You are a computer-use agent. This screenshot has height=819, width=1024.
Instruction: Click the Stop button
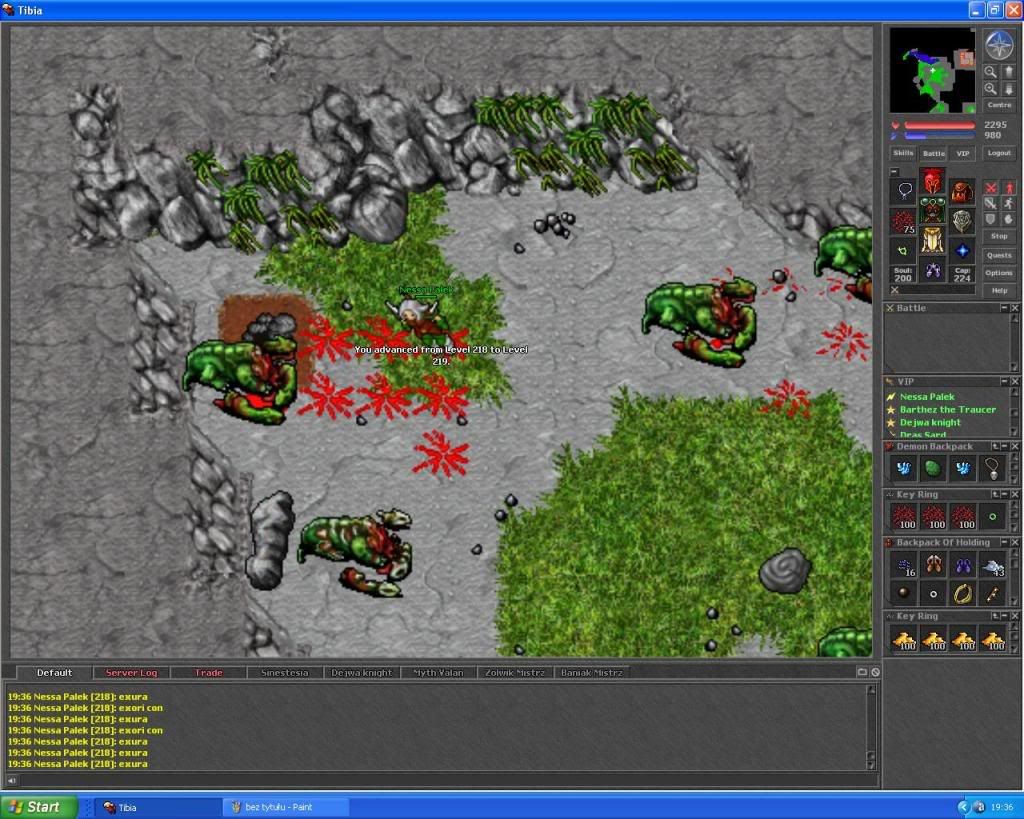point(999,236)
